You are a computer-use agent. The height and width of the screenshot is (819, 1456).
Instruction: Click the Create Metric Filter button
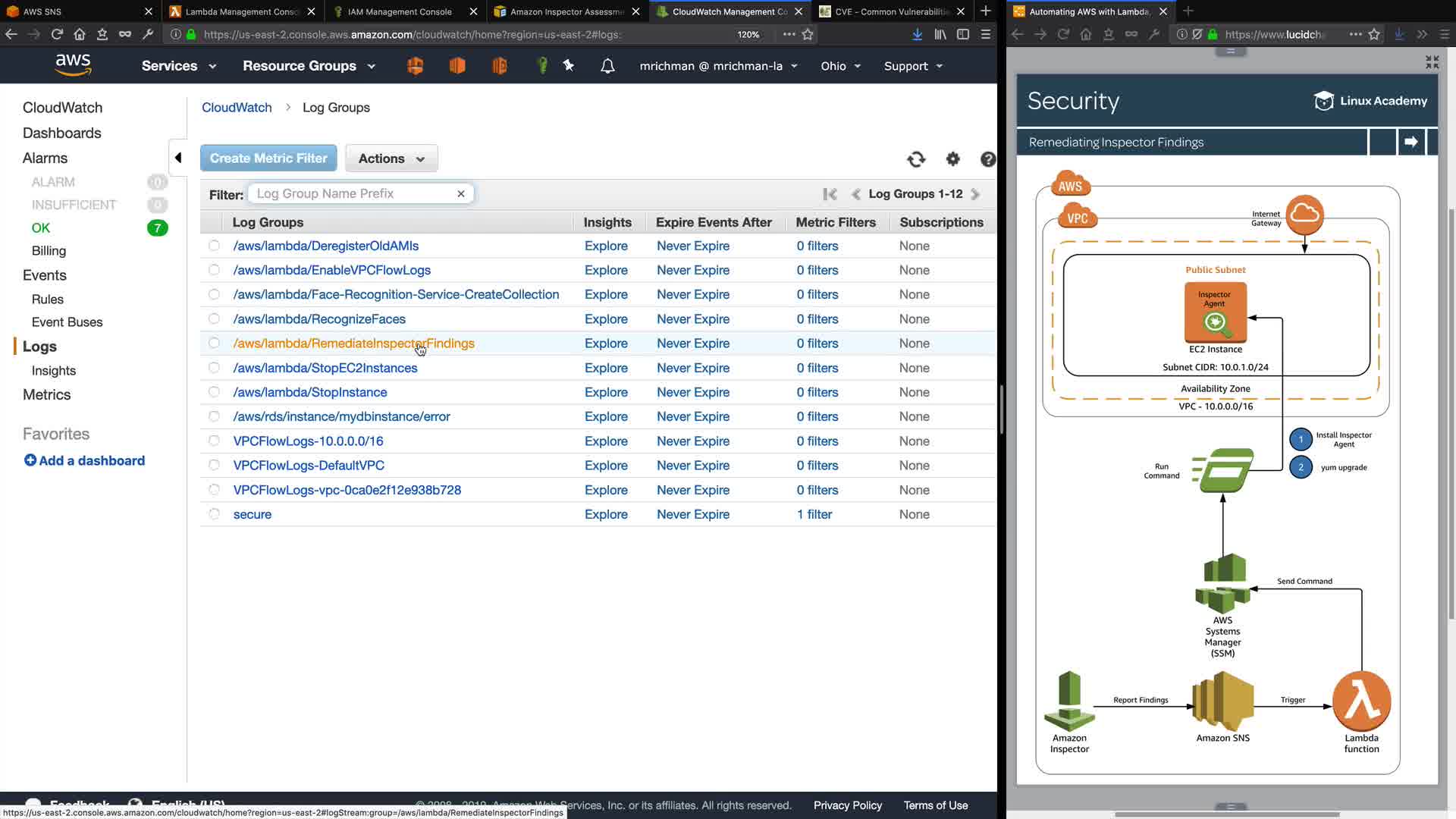(x=268, y=158)
